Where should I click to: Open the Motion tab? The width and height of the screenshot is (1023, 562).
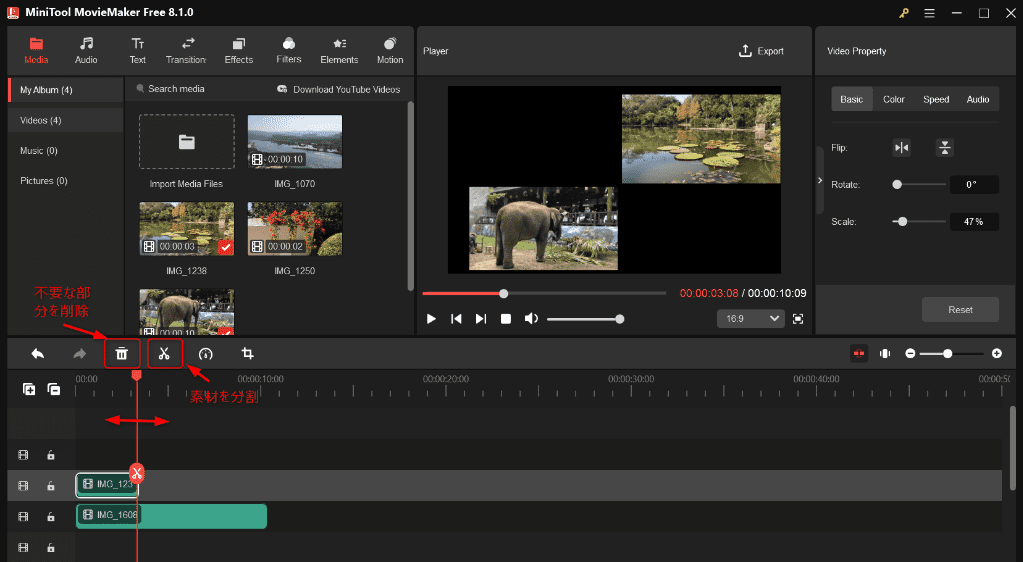pyautogui.click(x=390, y=51)
